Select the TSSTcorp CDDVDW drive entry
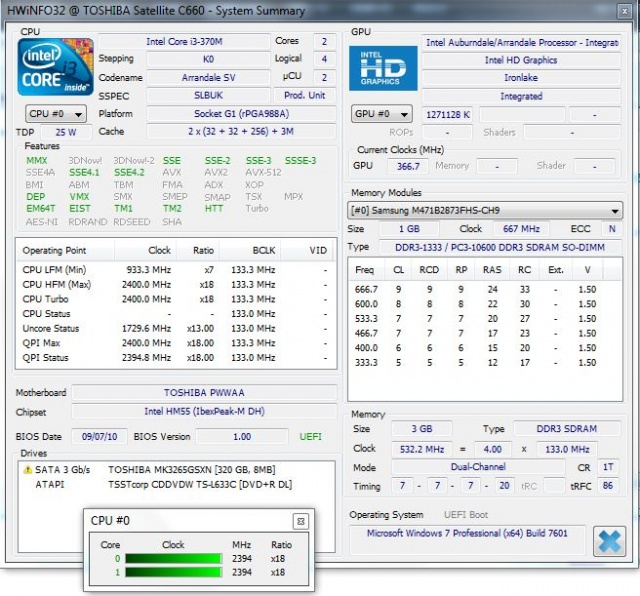 click(176, 485)
